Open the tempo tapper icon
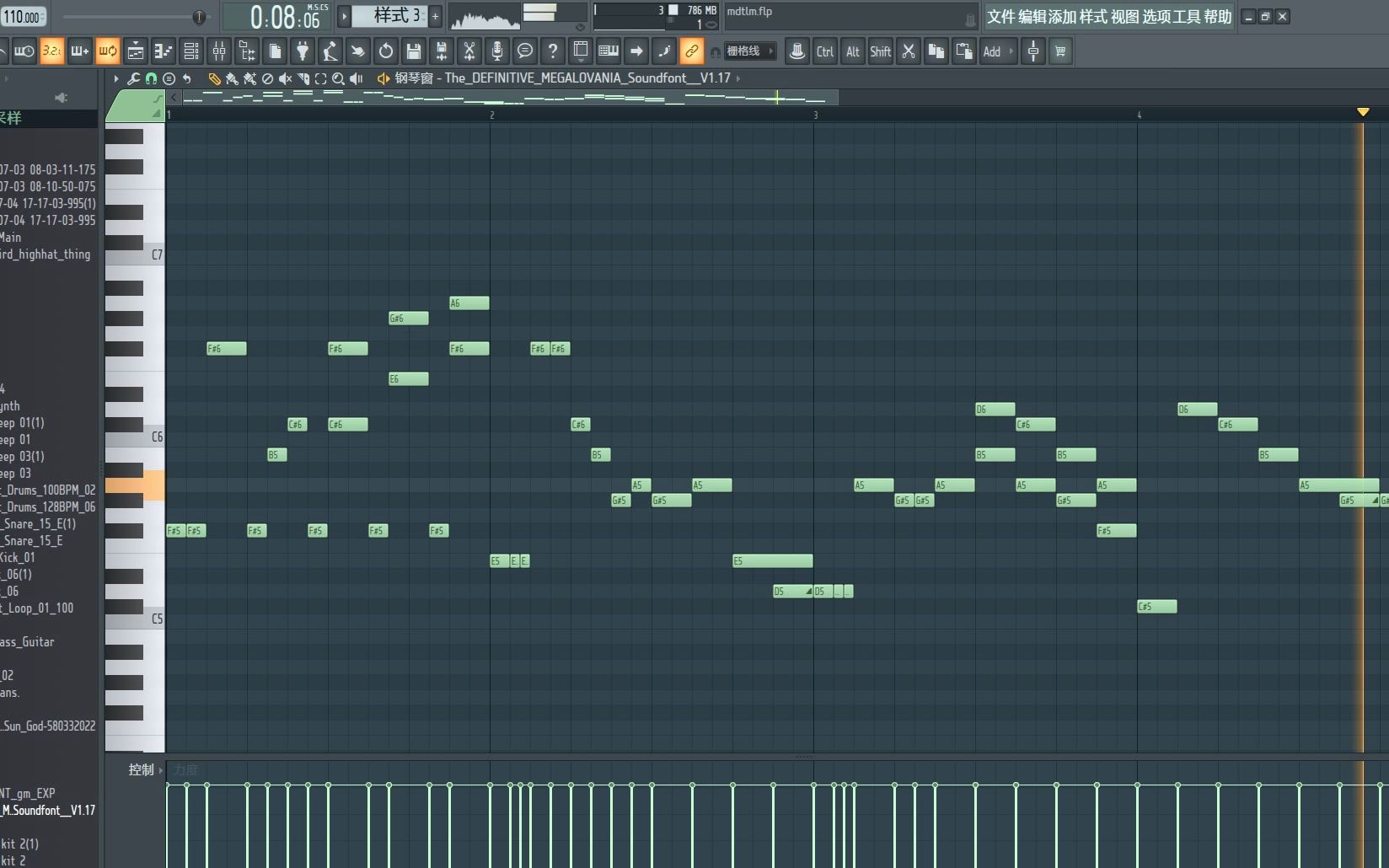The height and width of the screenshot is (868, 1389). point(330,51)
